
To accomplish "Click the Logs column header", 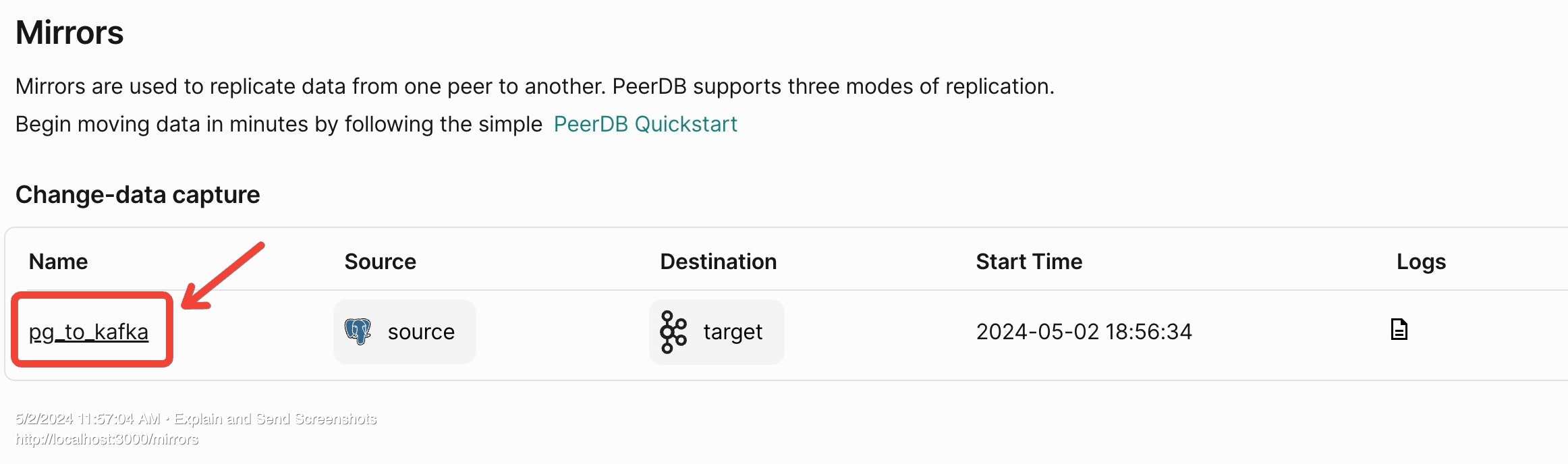I will (x=1421, y=262).
